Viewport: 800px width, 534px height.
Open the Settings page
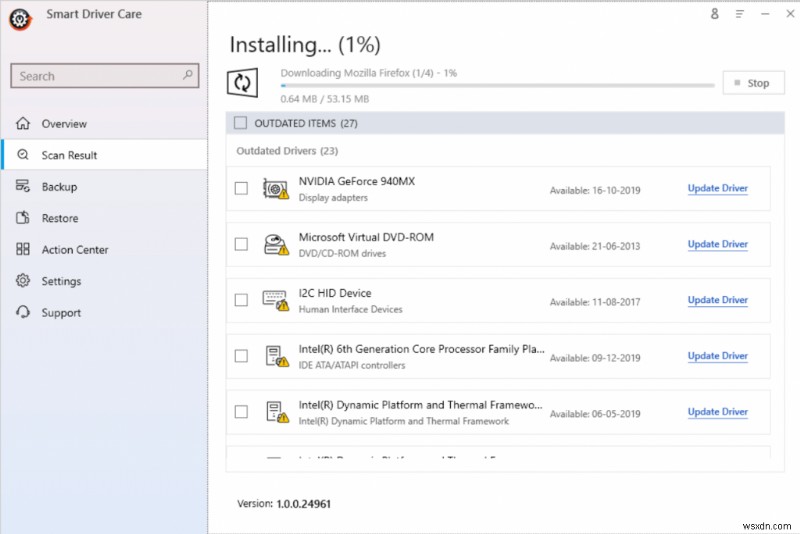point(105,281)
